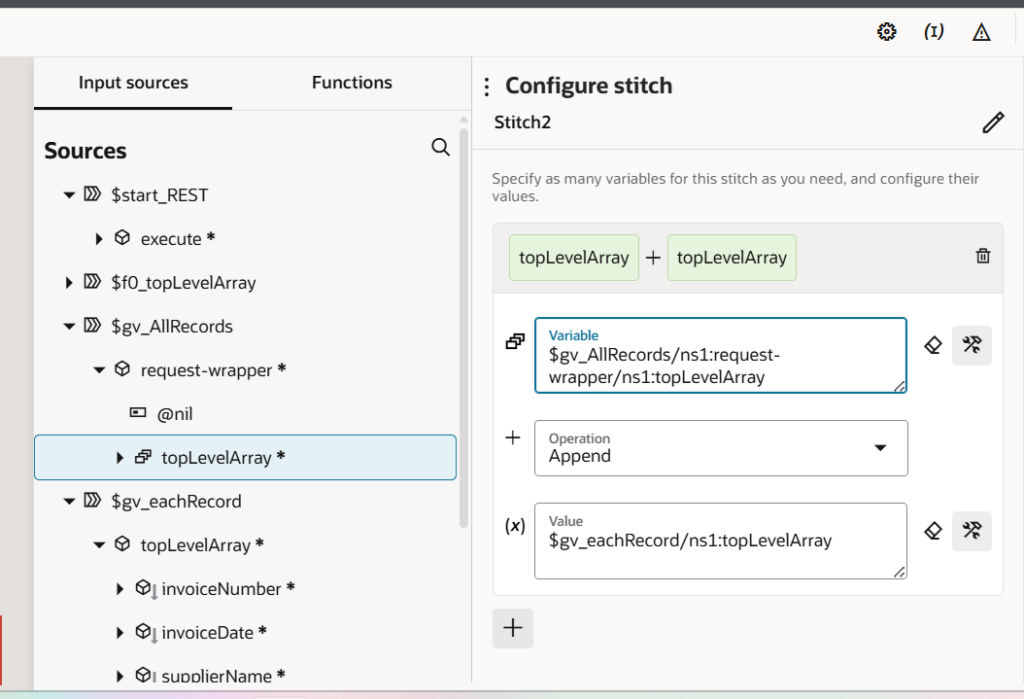1024x699 pixels.
Task: Open the Configure stitch three-dot menu
Action: [x=487, y=87]
